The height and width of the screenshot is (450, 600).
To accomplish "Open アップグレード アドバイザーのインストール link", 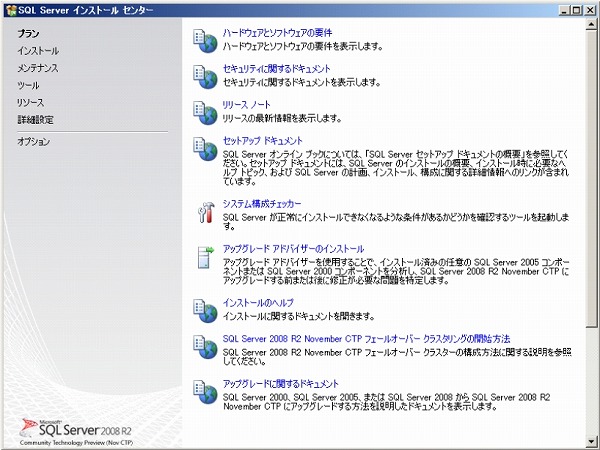I will pyautogui.click(x=293, y=249).
